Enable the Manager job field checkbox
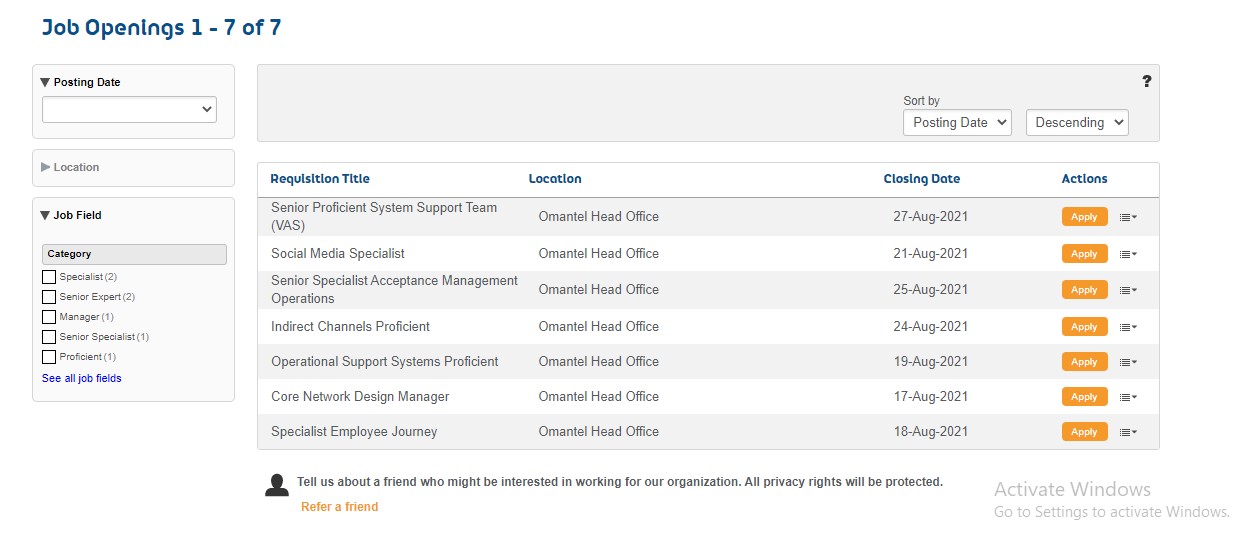The image size is (1249, 544). tap(49, 317)
